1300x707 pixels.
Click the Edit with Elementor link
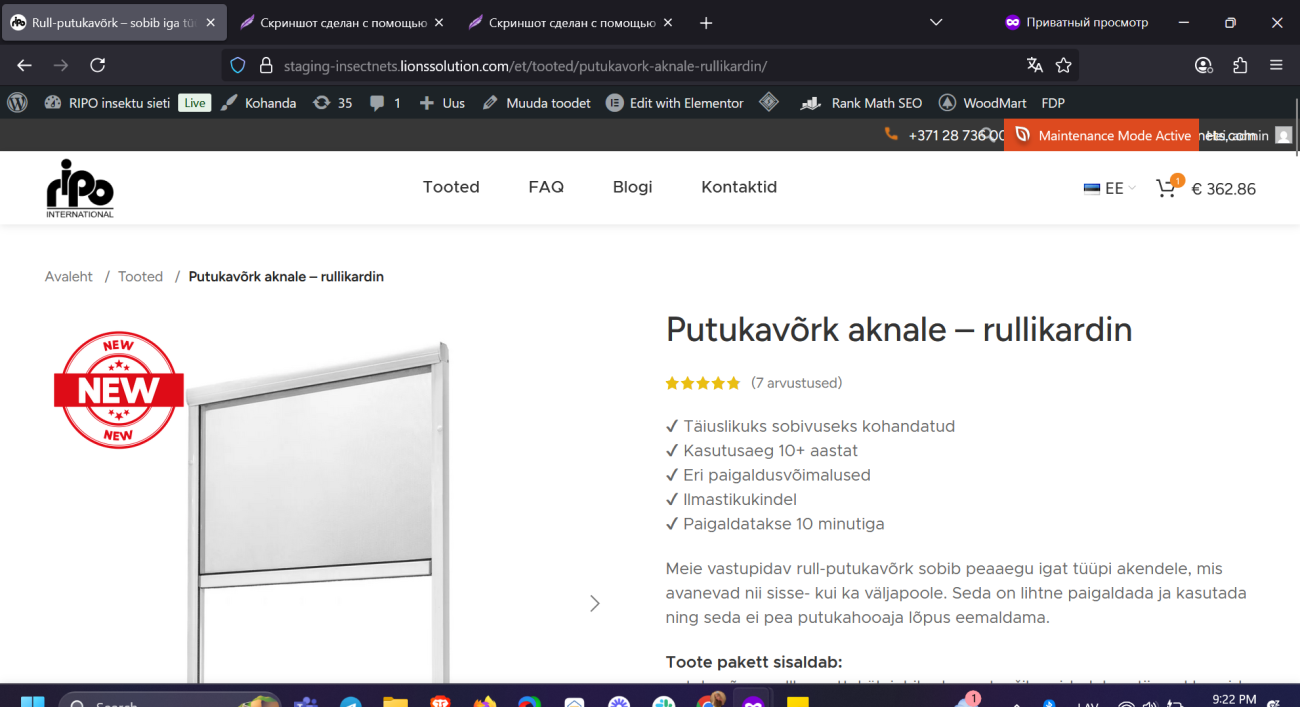coord(676,103)
